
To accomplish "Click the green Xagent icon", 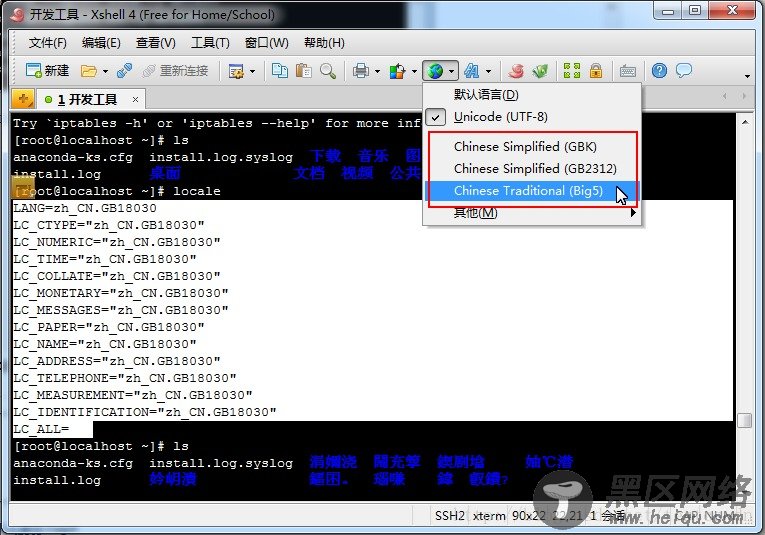I will (x=540, y=71).
